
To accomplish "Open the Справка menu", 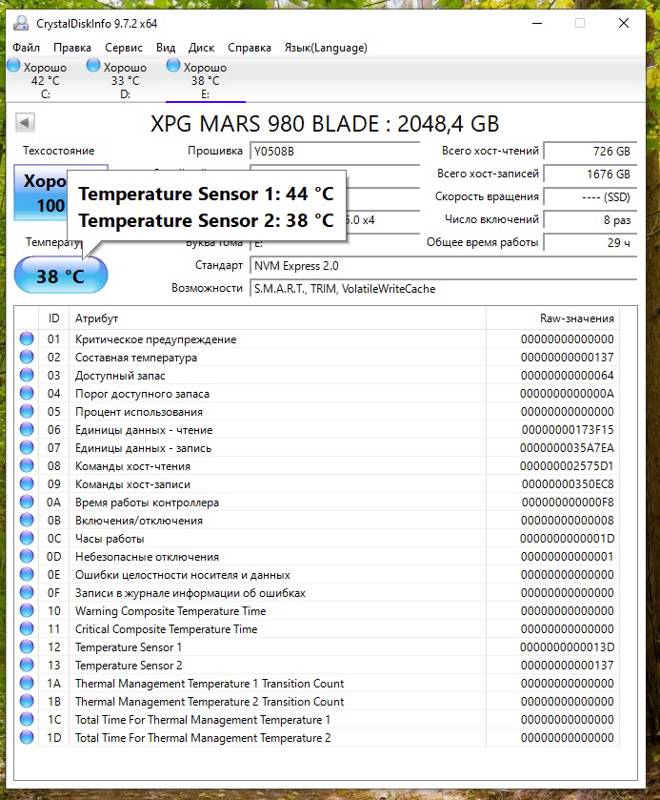I will click(249, 47).
